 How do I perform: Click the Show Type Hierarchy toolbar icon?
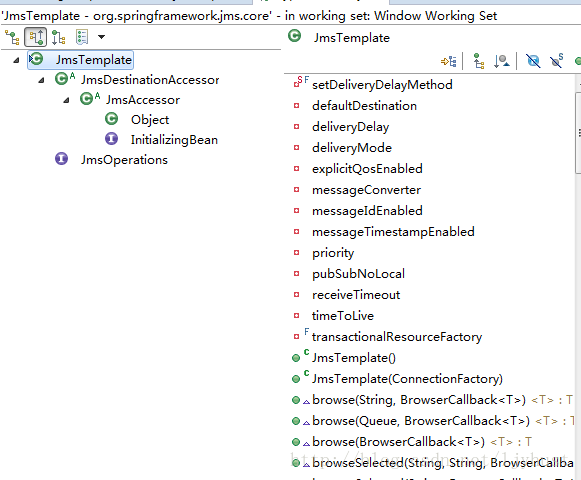click(12, 37)
